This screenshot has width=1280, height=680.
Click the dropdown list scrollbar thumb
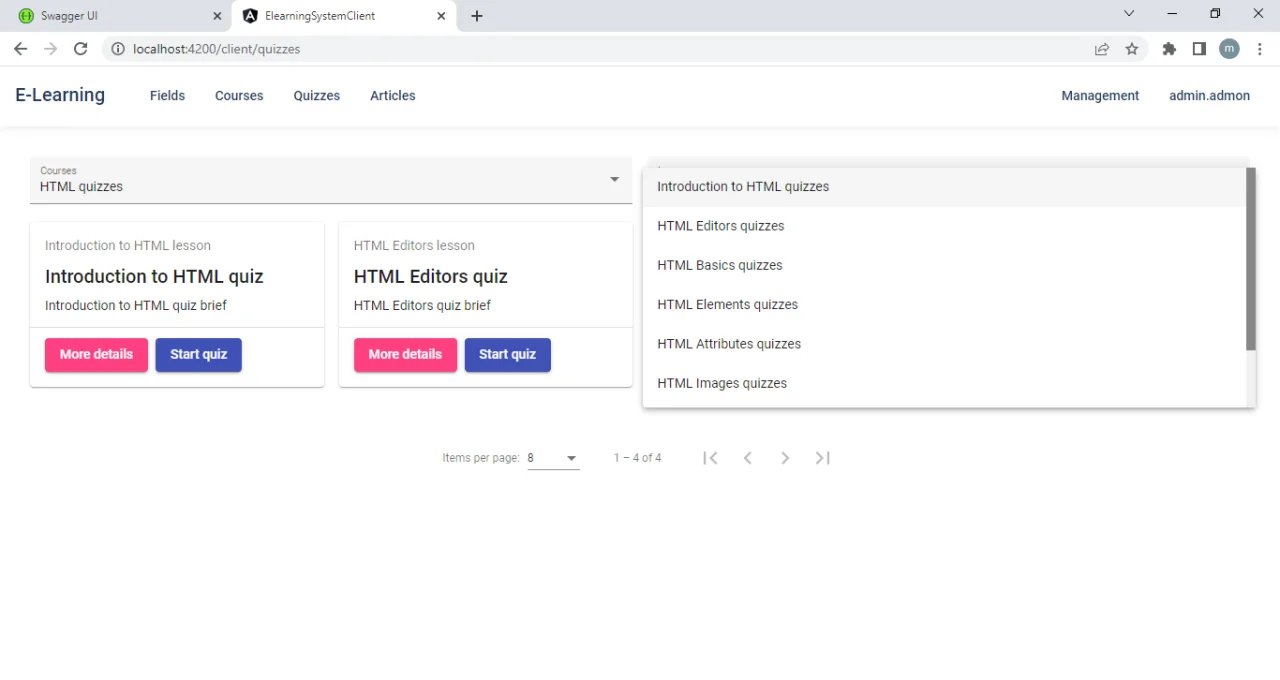pos(1250,259)
